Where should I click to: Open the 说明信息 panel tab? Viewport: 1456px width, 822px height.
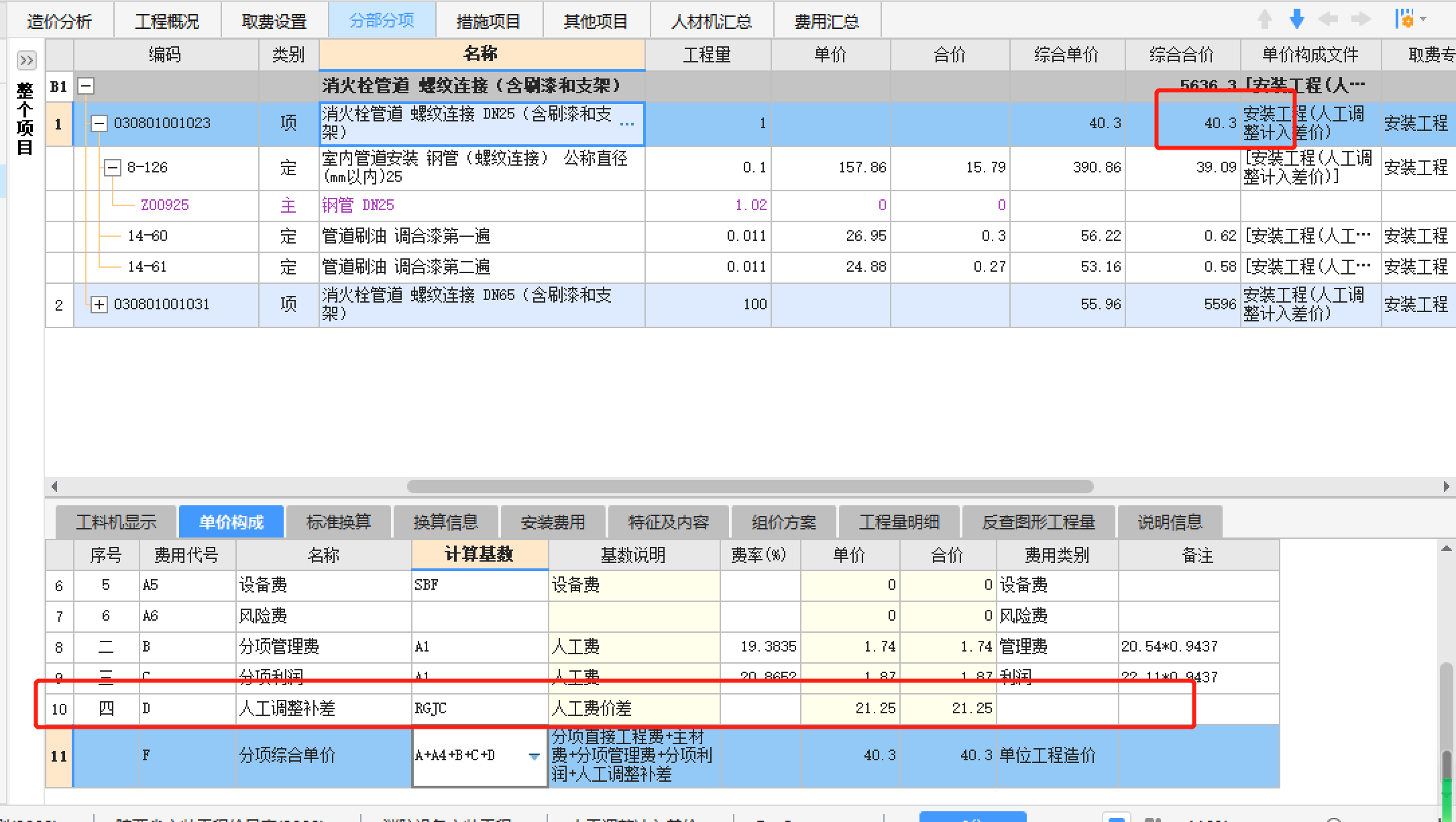1170,522
